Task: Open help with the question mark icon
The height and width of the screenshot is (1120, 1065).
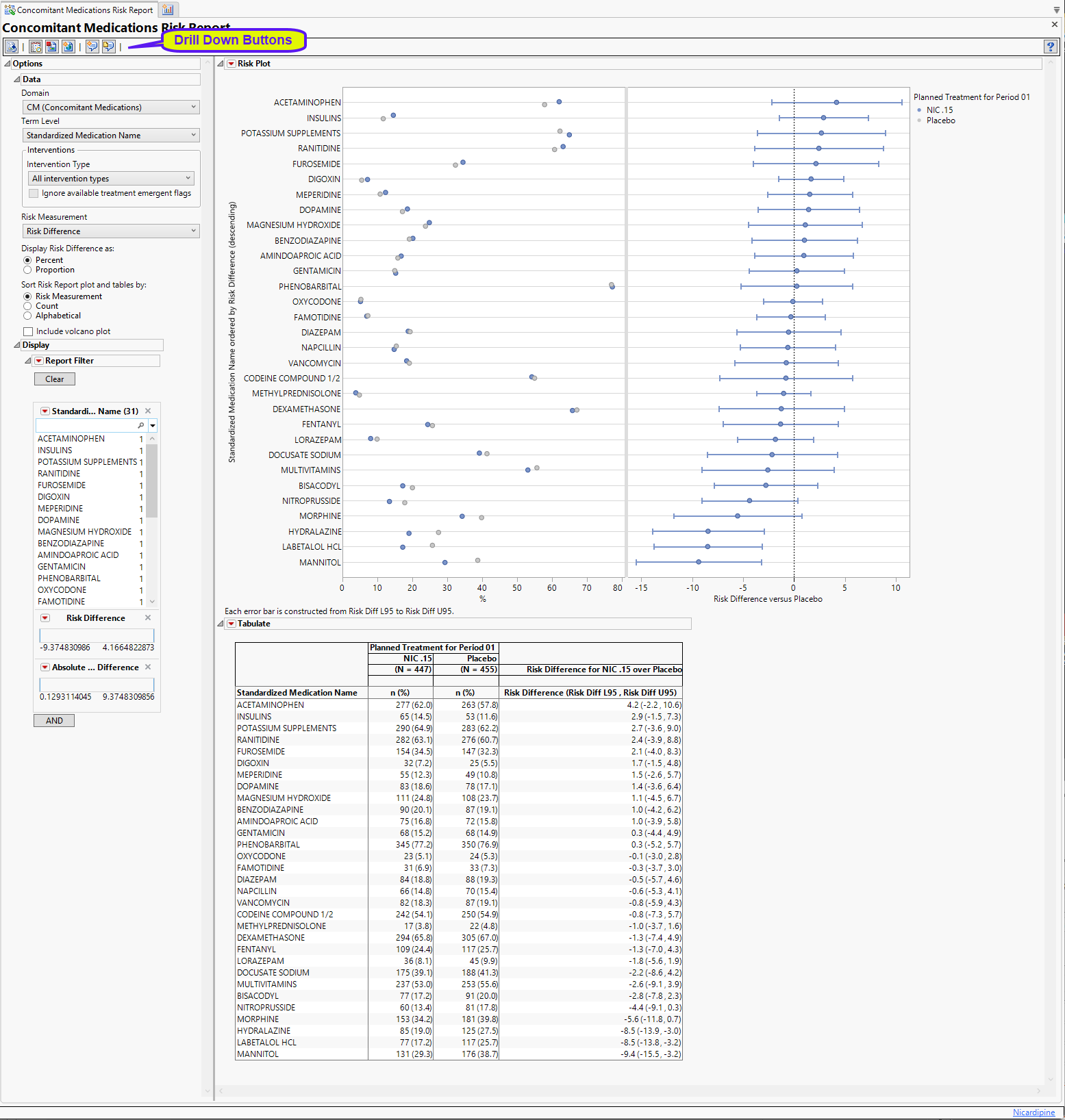Action: point(1051,47)
